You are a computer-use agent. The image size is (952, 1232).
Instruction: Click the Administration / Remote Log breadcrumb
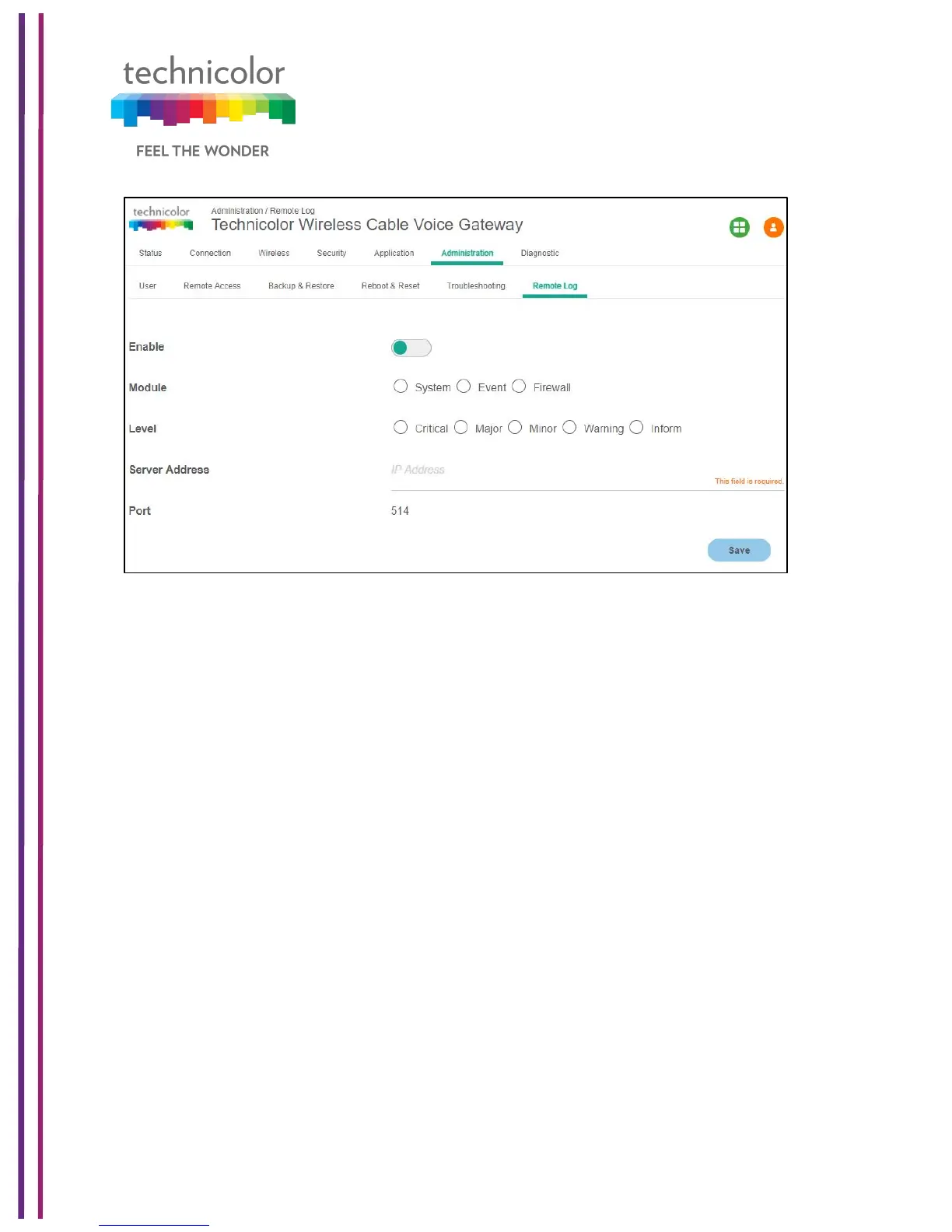click(x=263, y=211)
